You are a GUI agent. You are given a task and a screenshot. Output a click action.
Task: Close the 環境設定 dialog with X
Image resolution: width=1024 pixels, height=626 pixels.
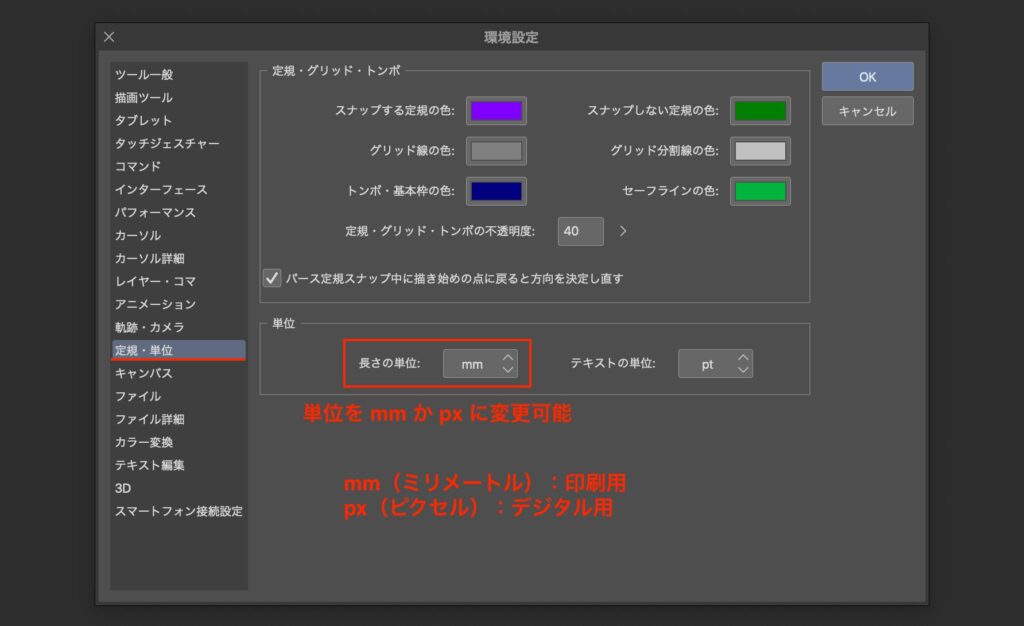109,37
